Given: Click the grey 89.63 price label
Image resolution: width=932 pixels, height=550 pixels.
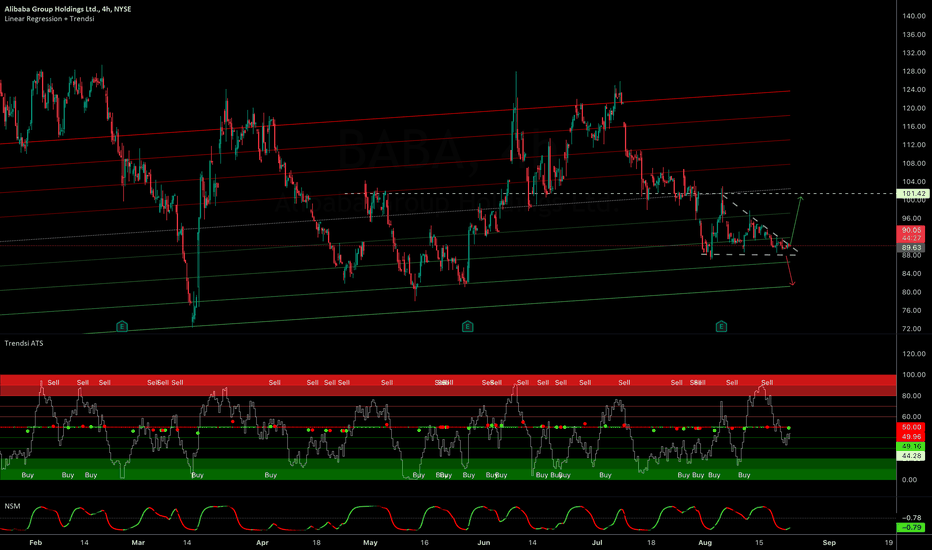Looking at the screenshot, I should 911,247.
